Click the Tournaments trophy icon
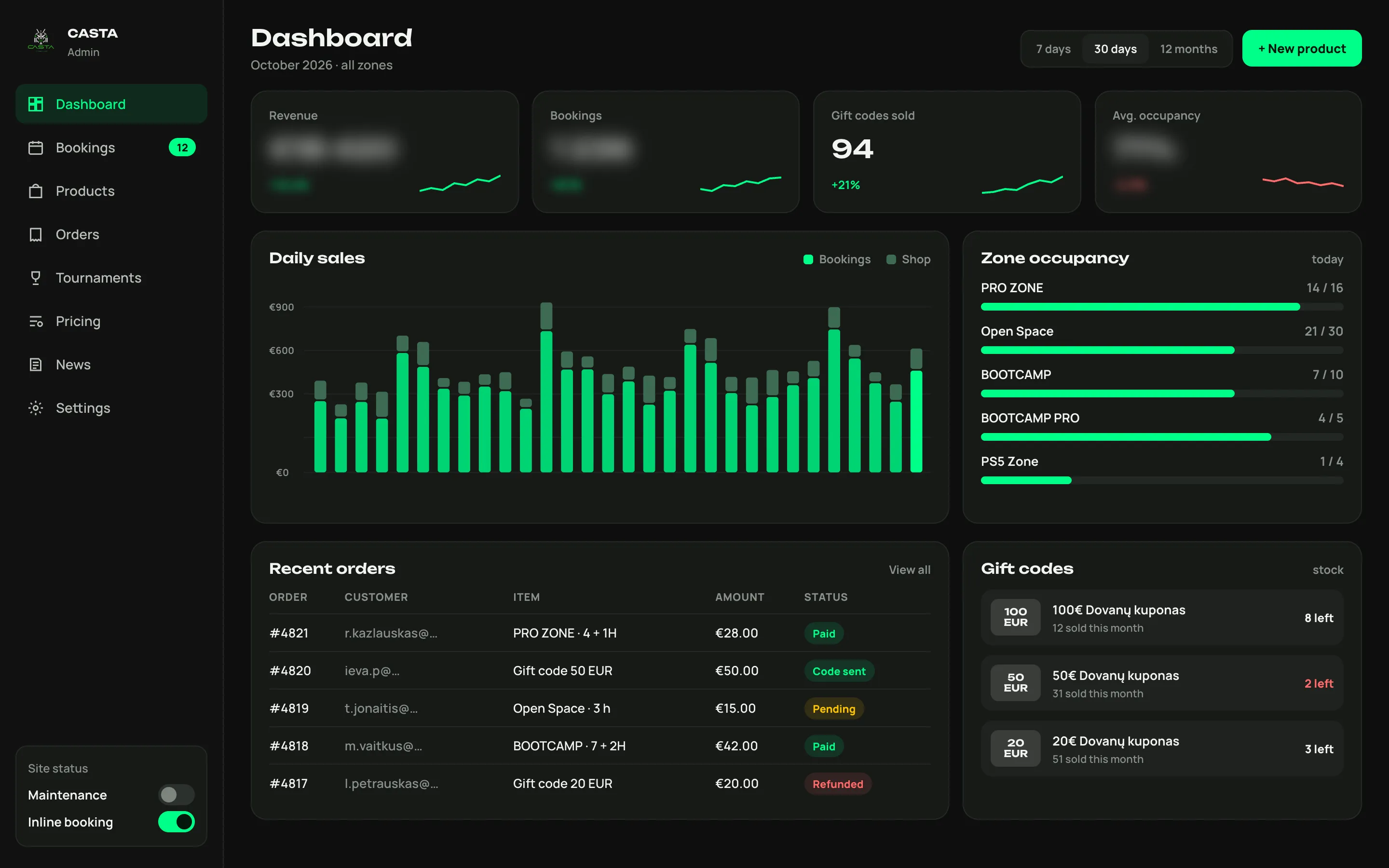The width and height of the screenshot is (1389, 868). (x=36, y=278)
